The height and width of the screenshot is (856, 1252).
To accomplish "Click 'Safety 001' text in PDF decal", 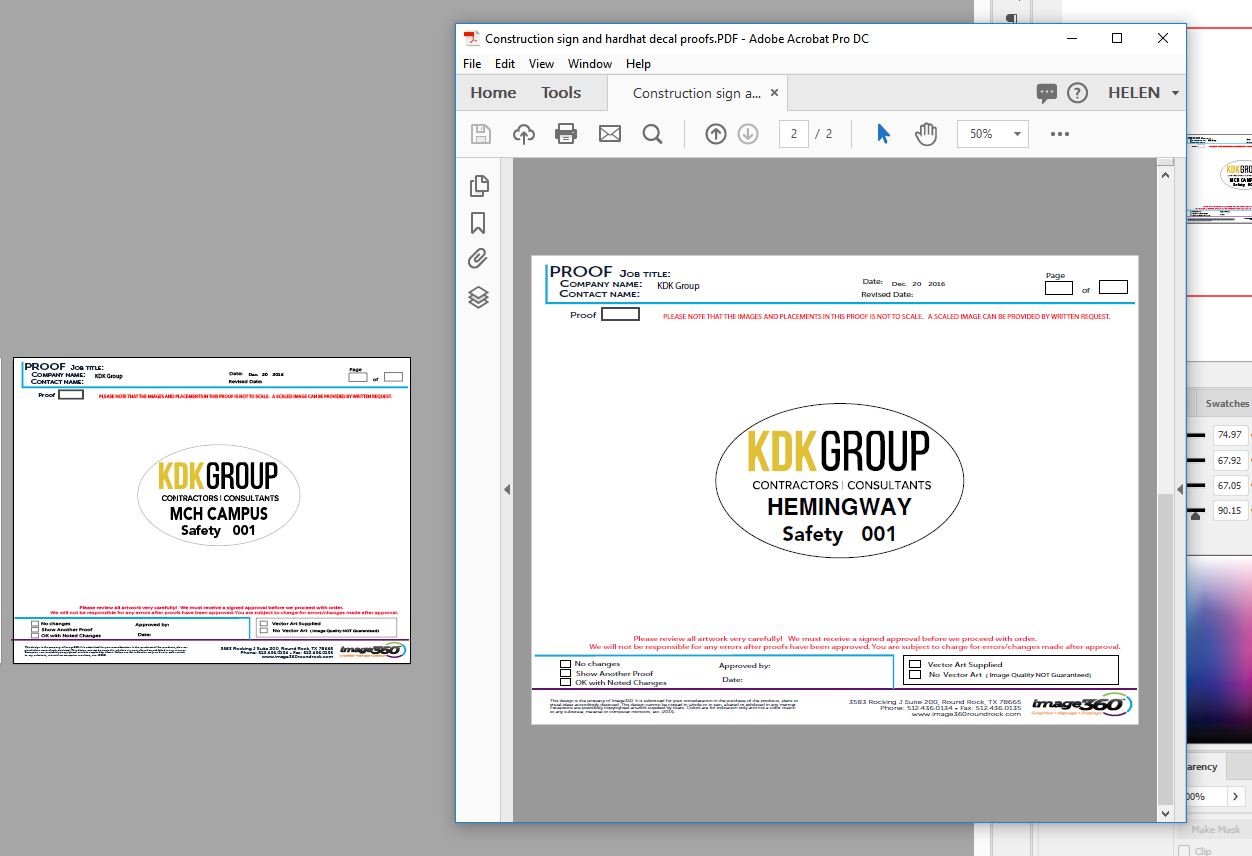I will (839, 534).
